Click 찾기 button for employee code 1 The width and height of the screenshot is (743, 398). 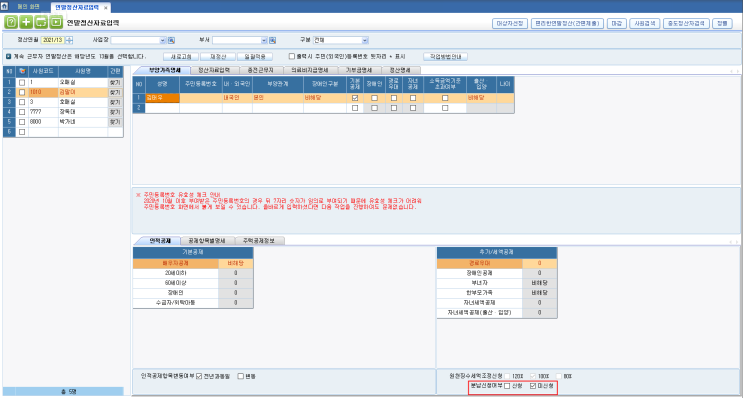[115, 82]
